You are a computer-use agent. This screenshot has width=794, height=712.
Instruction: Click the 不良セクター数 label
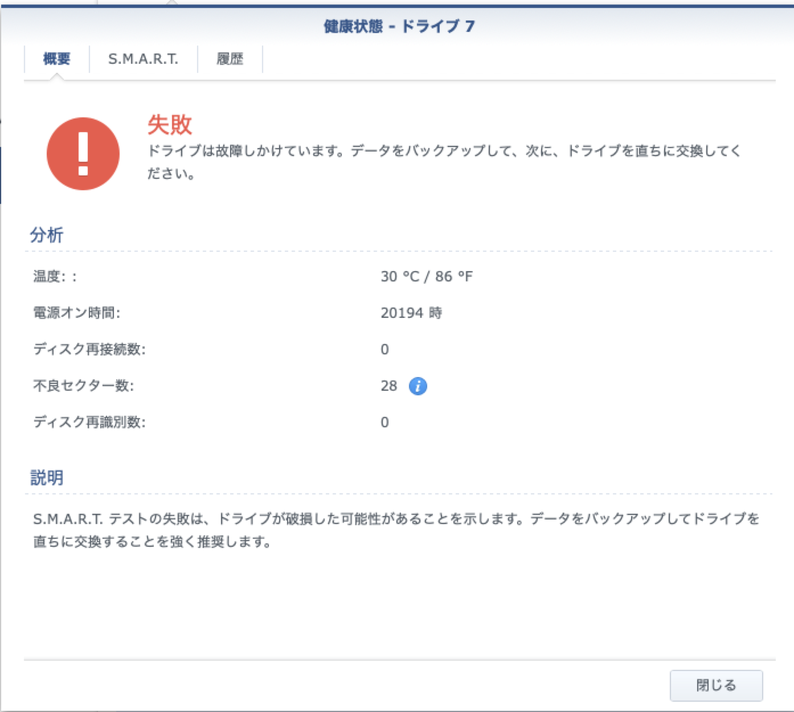click(83, 386)
